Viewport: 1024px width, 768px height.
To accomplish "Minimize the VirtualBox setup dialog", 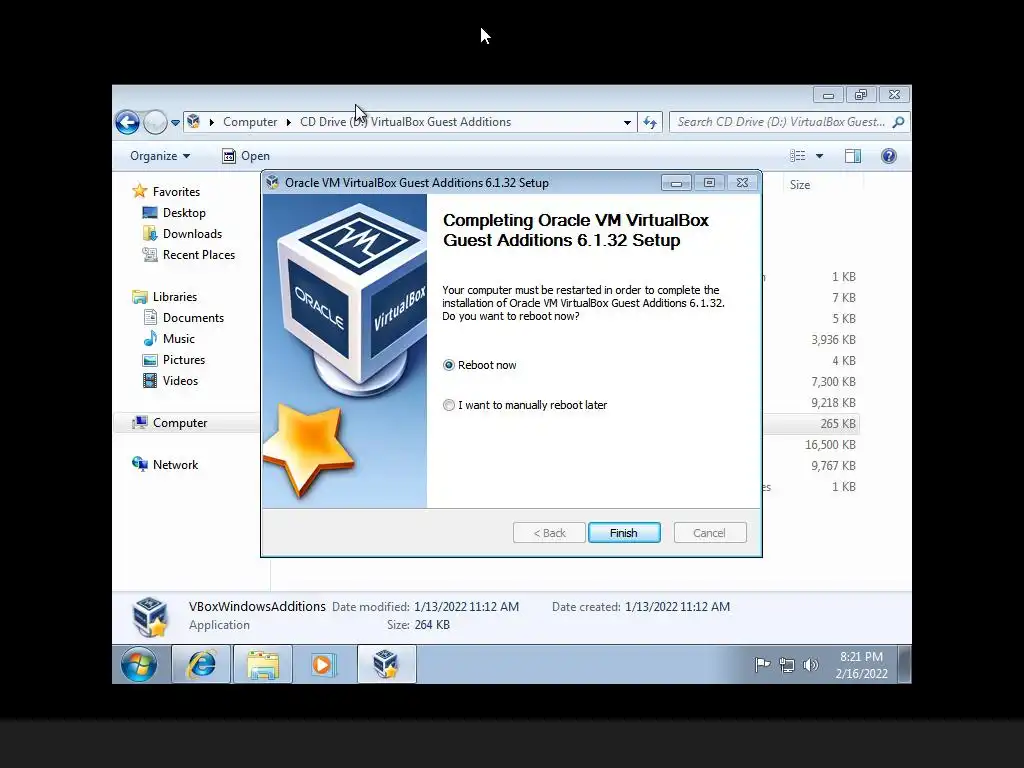I will pyautogui.click(x=676, y=183).
